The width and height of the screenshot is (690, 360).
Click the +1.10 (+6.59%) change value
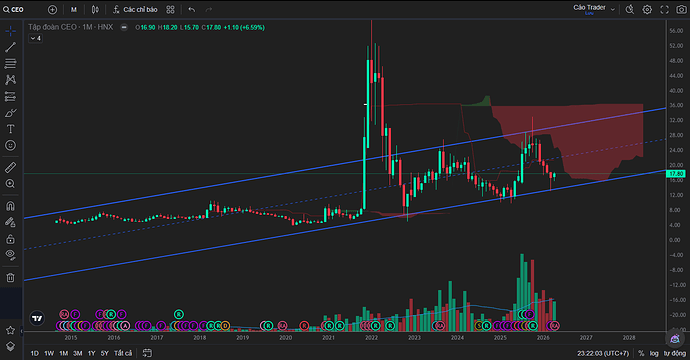coord(244,27)
